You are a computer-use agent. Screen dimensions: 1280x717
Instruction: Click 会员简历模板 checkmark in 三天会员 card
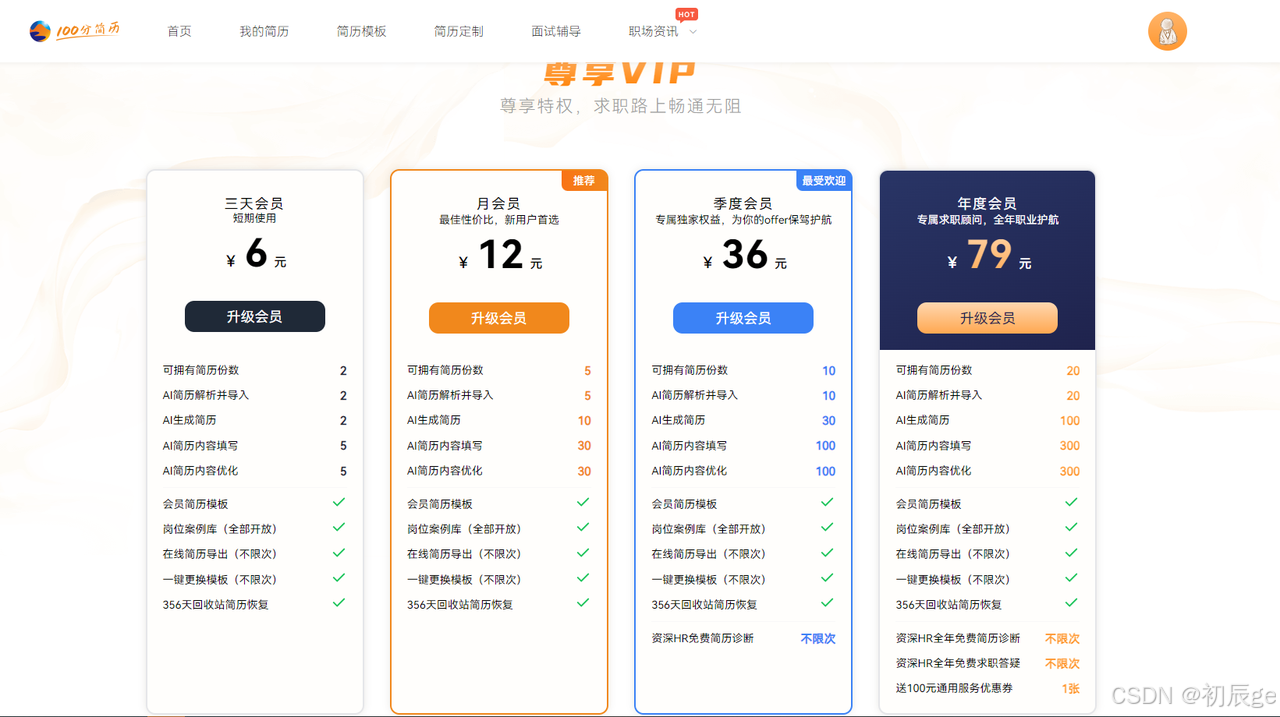coord(339,502)
